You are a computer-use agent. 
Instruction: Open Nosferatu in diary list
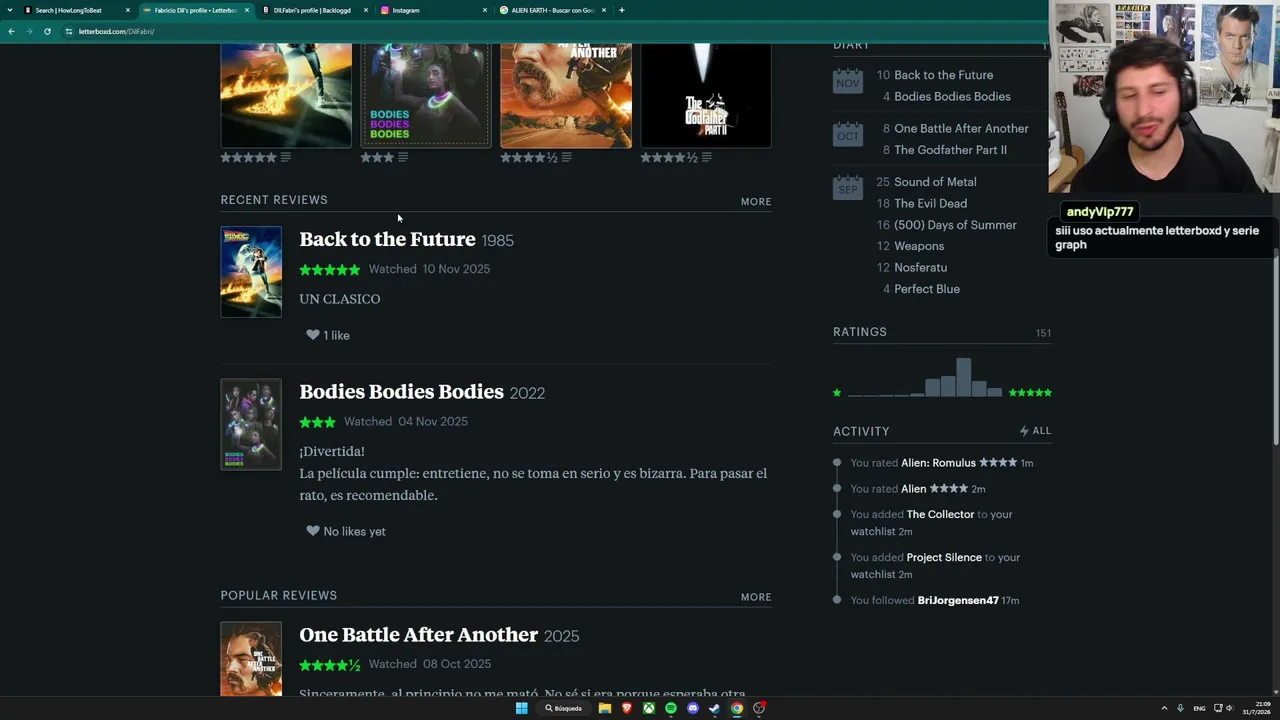click(x=920, y=267)
